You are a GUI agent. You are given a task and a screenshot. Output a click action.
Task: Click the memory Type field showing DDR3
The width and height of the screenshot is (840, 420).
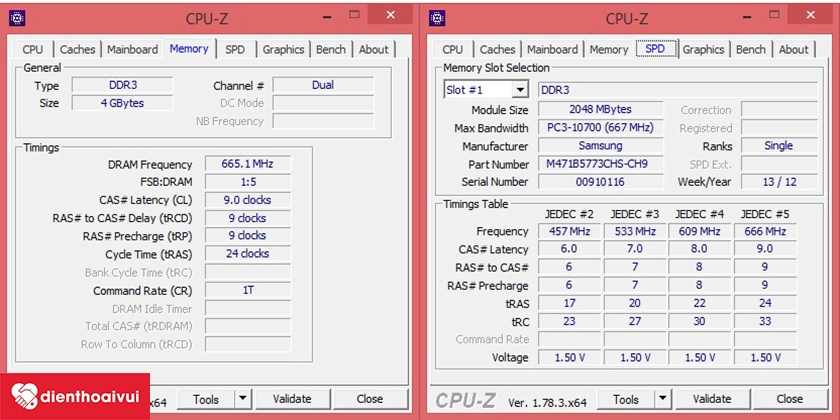point(123,85)
